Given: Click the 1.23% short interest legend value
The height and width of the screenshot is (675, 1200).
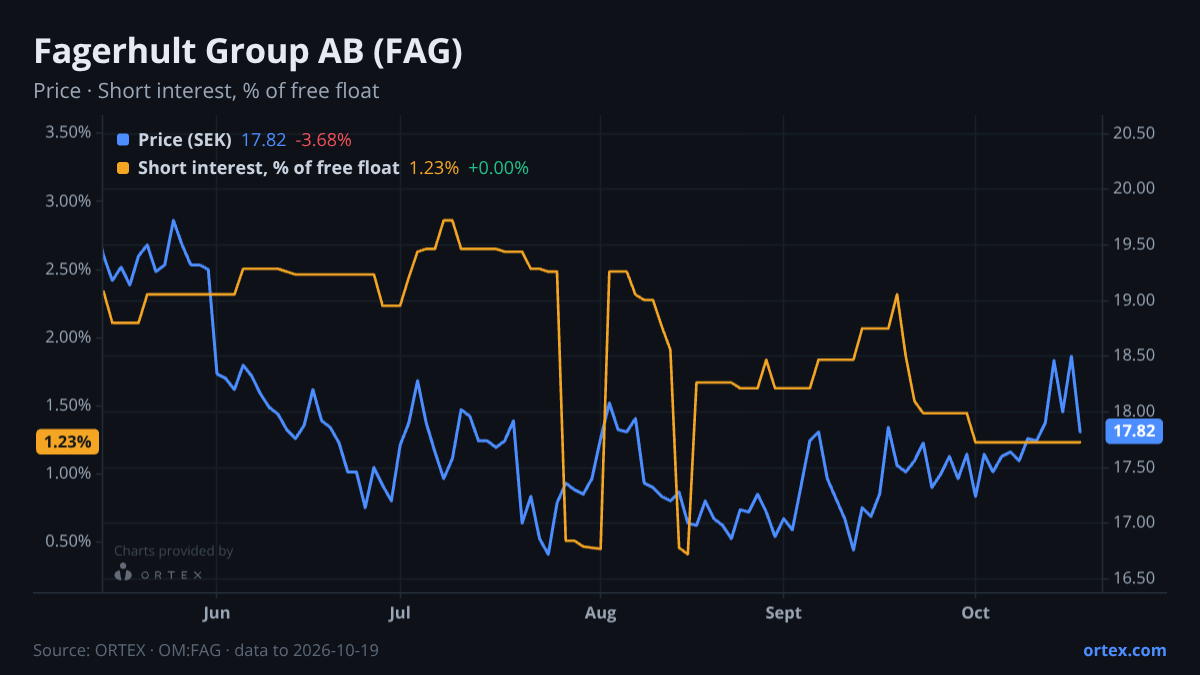Looking at the screenshot, I should (x=434, y=168).
